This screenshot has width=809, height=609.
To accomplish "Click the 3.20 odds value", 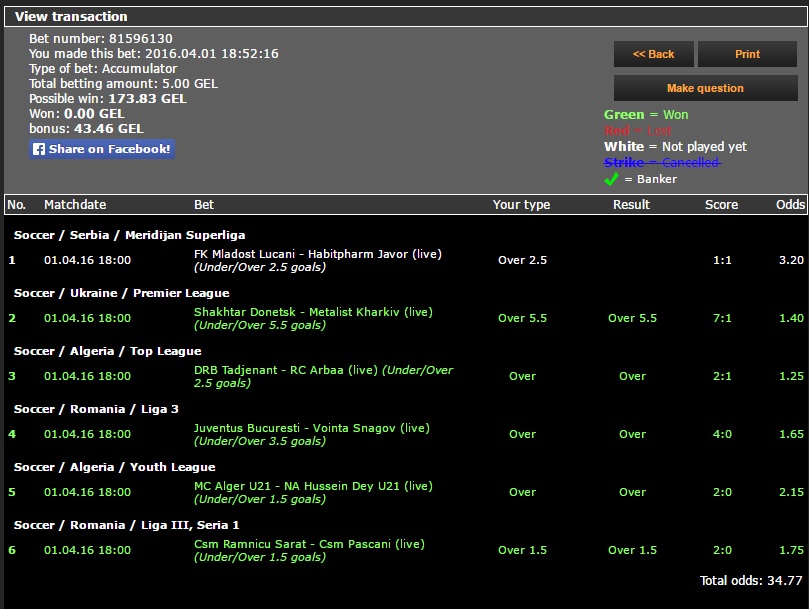I will coord(790,260).
